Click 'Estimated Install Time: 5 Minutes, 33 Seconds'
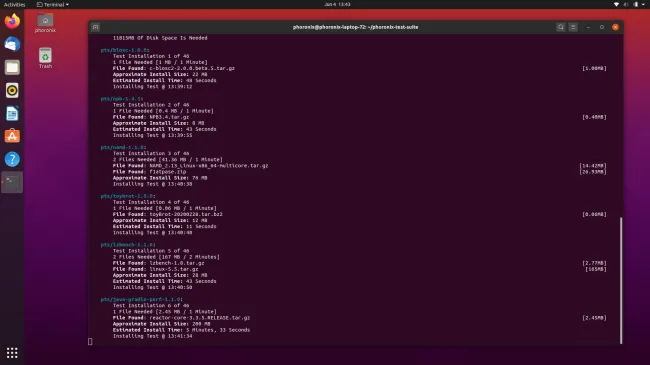This screenshot has width=650, height=365. [181, 330]
